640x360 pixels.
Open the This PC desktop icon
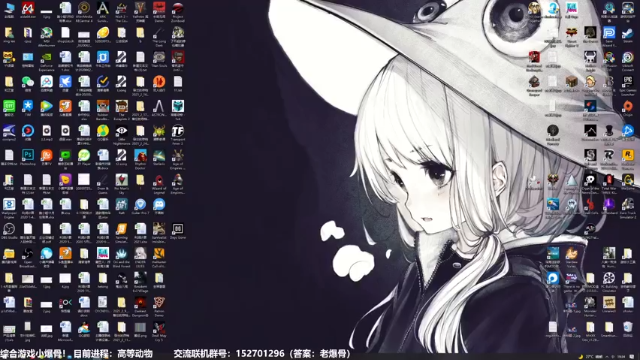tap(9, 11)
